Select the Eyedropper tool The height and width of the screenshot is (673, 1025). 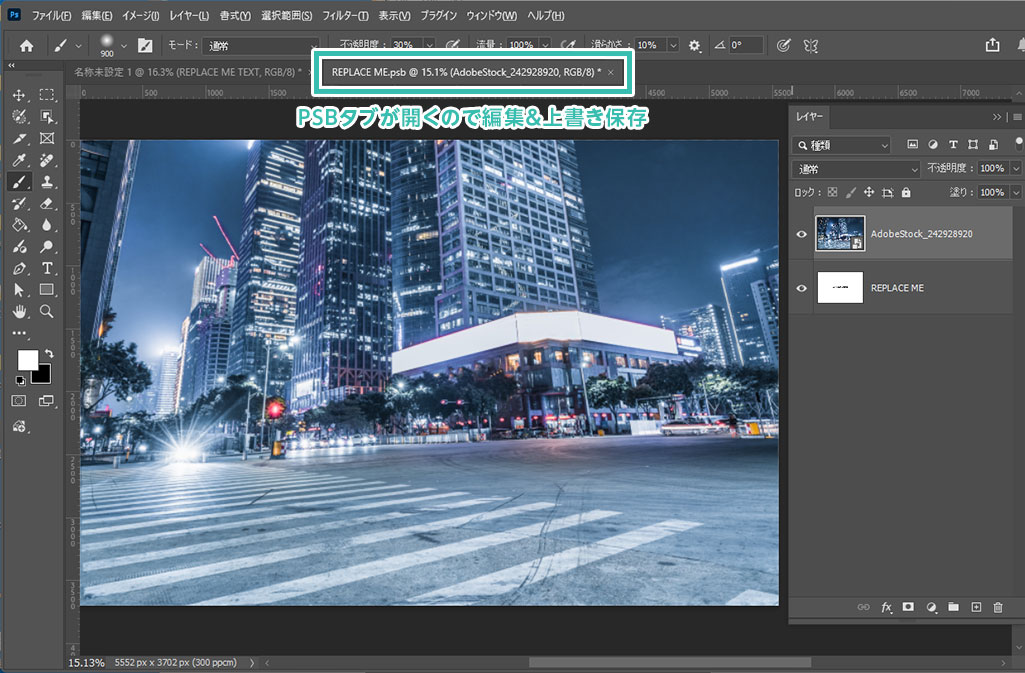[18, 160]
